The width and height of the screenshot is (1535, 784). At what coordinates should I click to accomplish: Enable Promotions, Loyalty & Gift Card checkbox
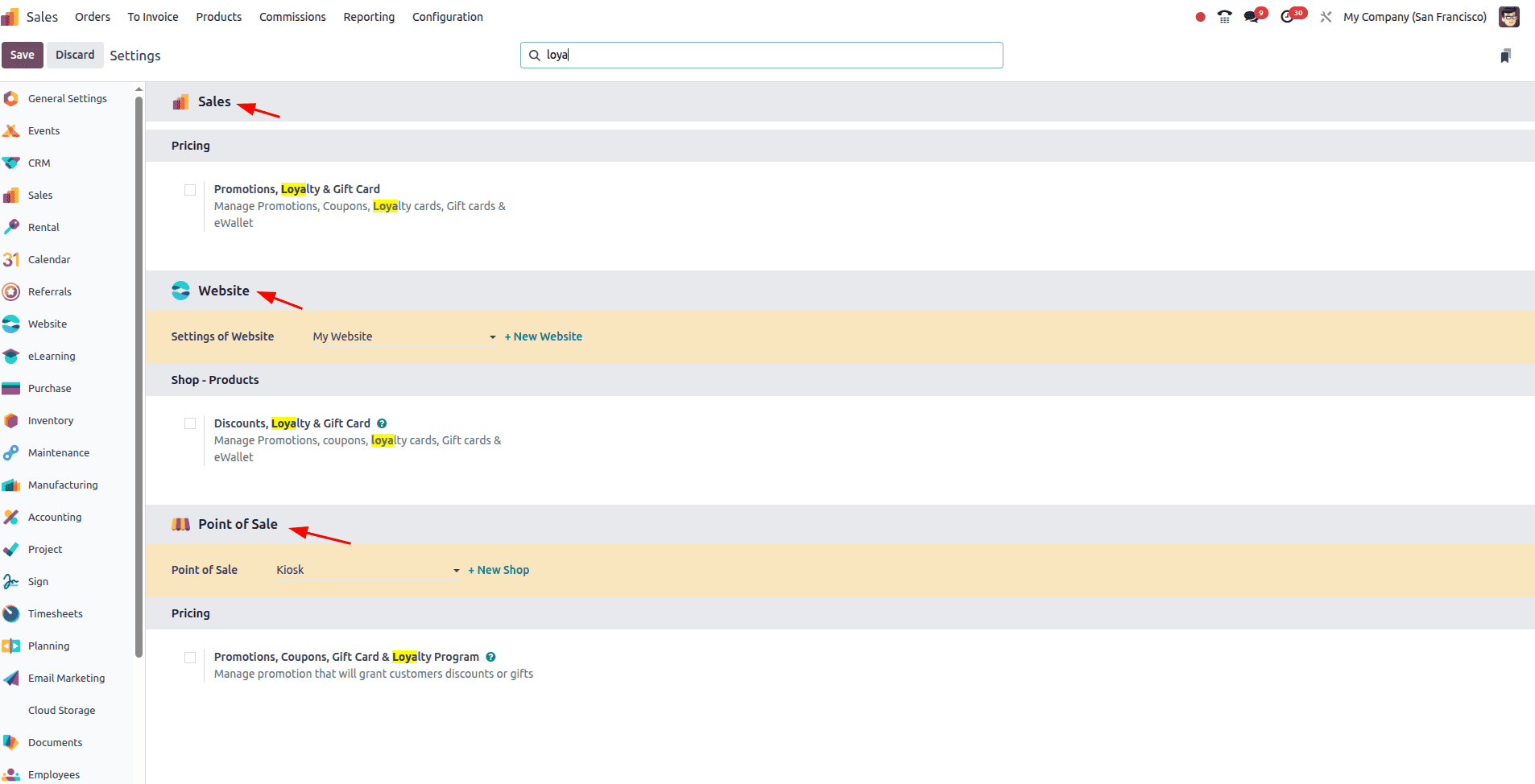190,190
